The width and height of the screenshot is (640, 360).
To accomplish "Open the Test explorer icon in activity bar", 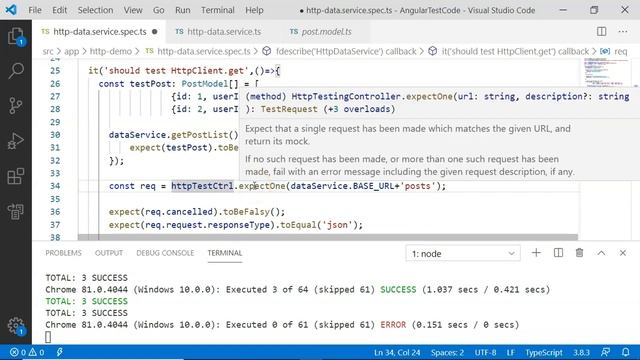I will [16, 211].
